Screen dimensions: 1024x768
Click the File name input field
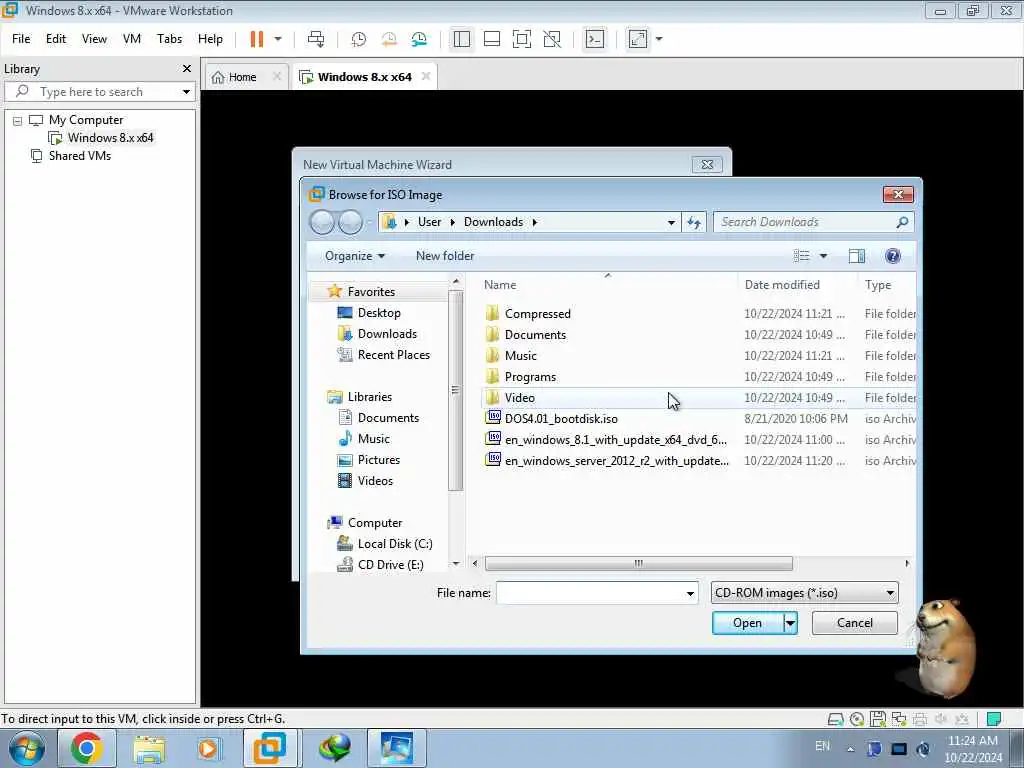[x=590, y=593]
